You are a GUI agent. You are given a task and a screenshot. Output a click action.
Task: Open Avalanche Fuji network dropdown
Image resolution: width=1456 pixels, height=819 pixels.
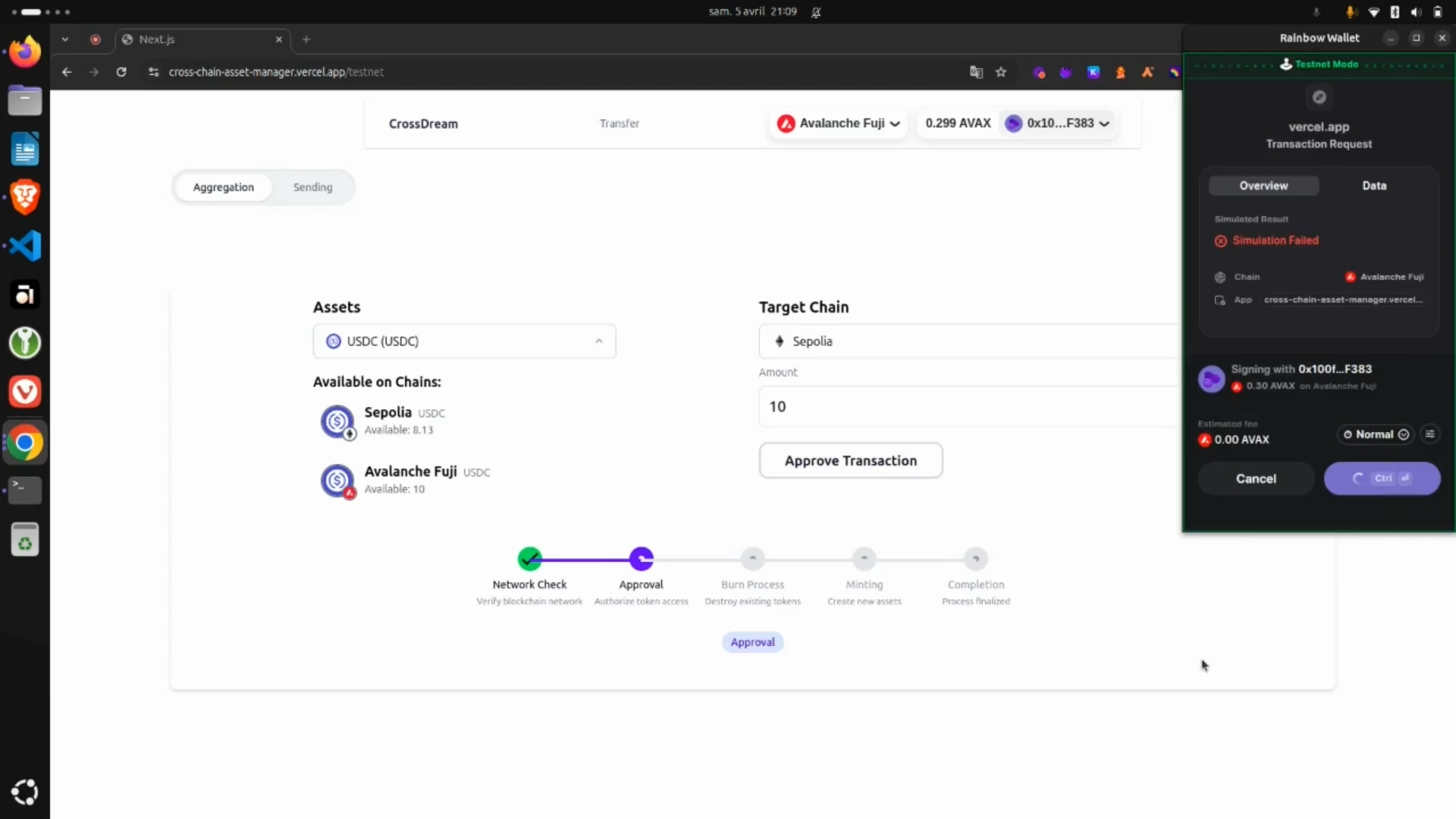click(839, 124)
